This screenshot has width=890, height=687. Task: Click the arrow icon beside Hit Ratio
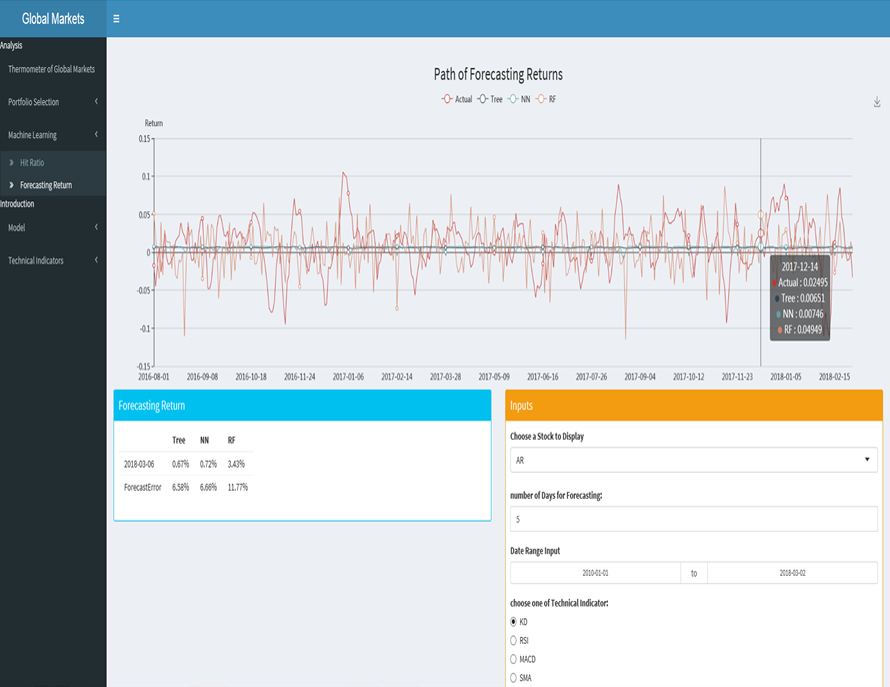[x=11, y=162]
